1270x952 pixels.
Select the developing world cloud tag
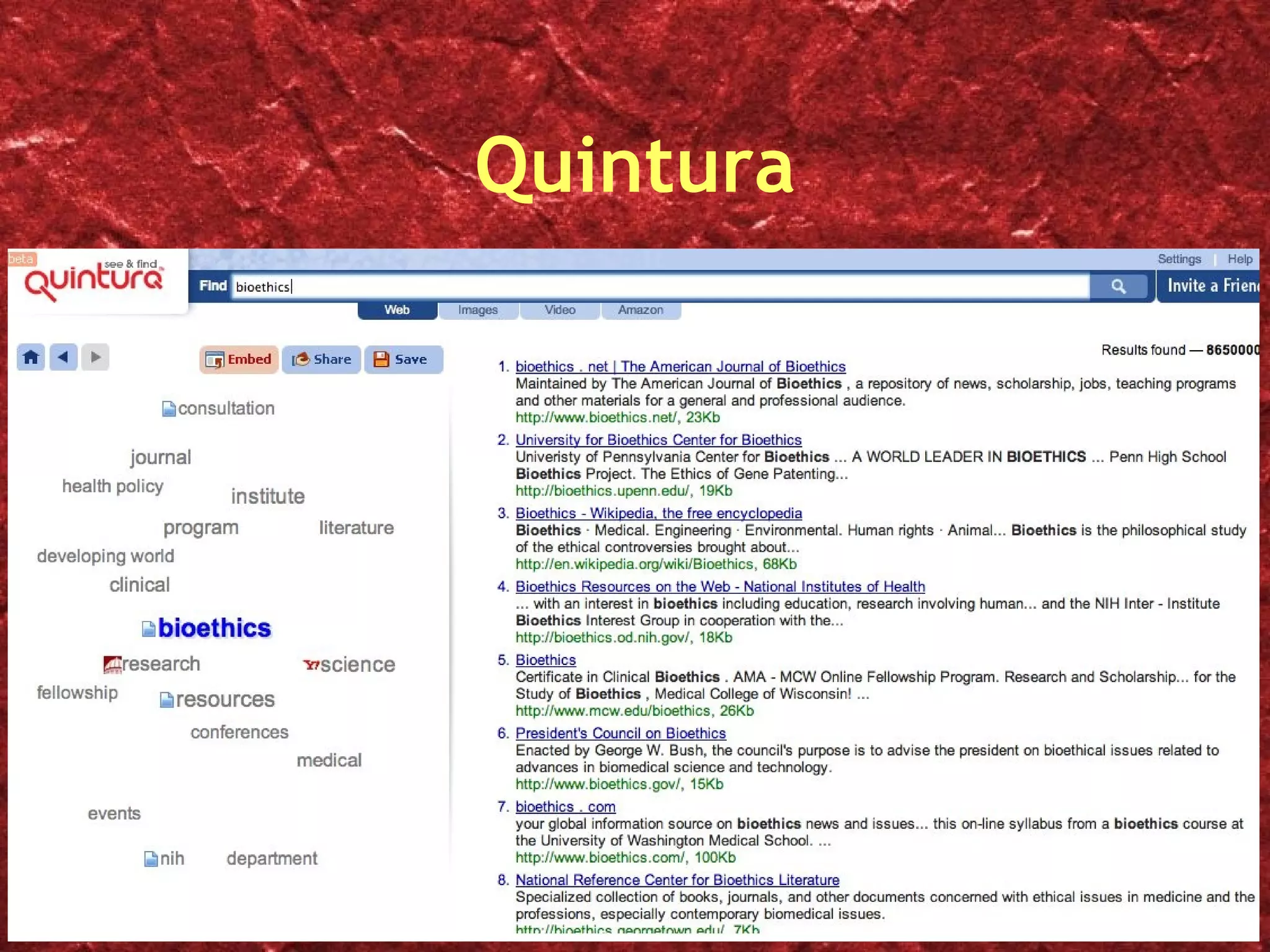tap(105, 556)
